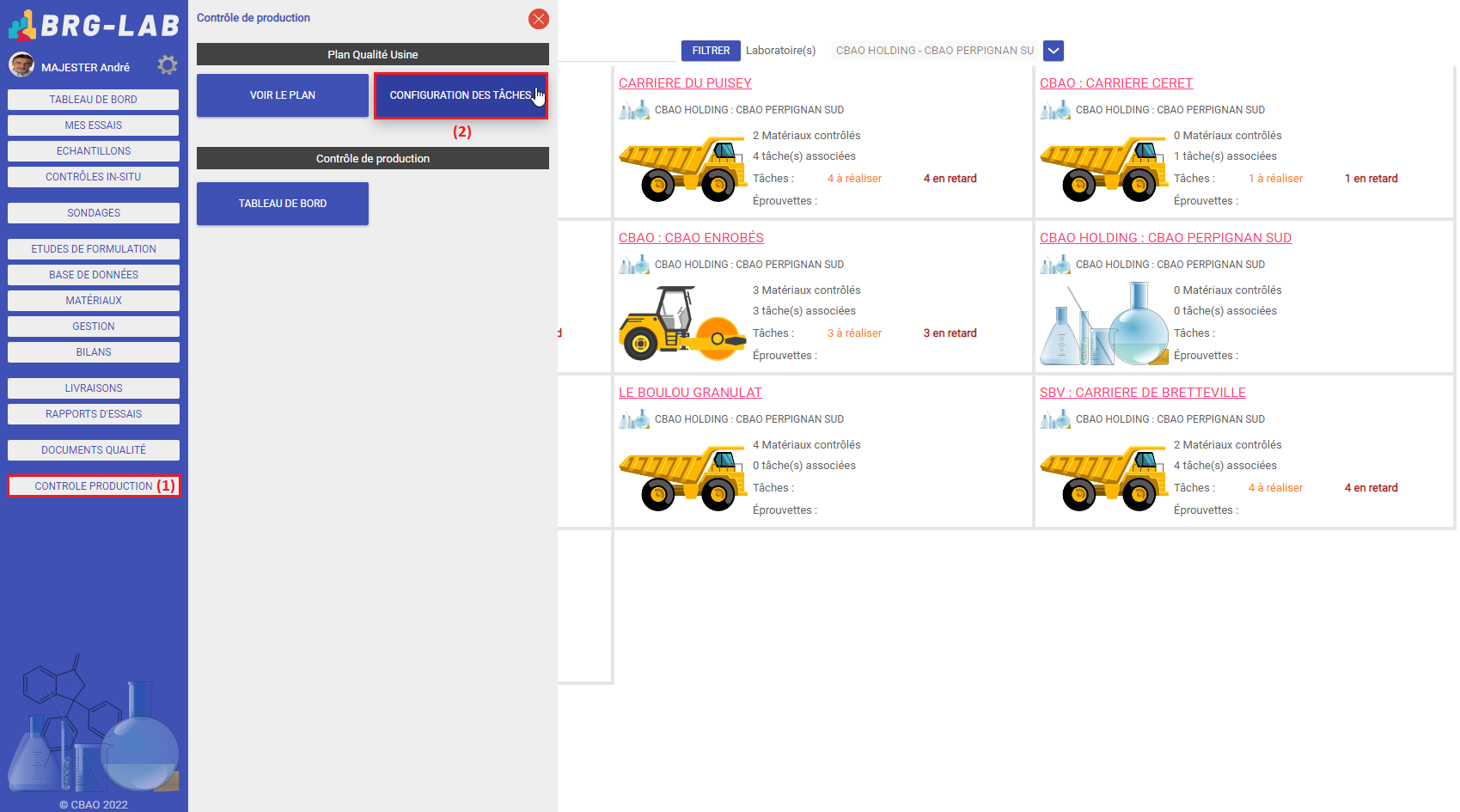Viewport: 1460px width, 812px height.
Task: Close the Contrôle de production panel
Action: [539, 19]
